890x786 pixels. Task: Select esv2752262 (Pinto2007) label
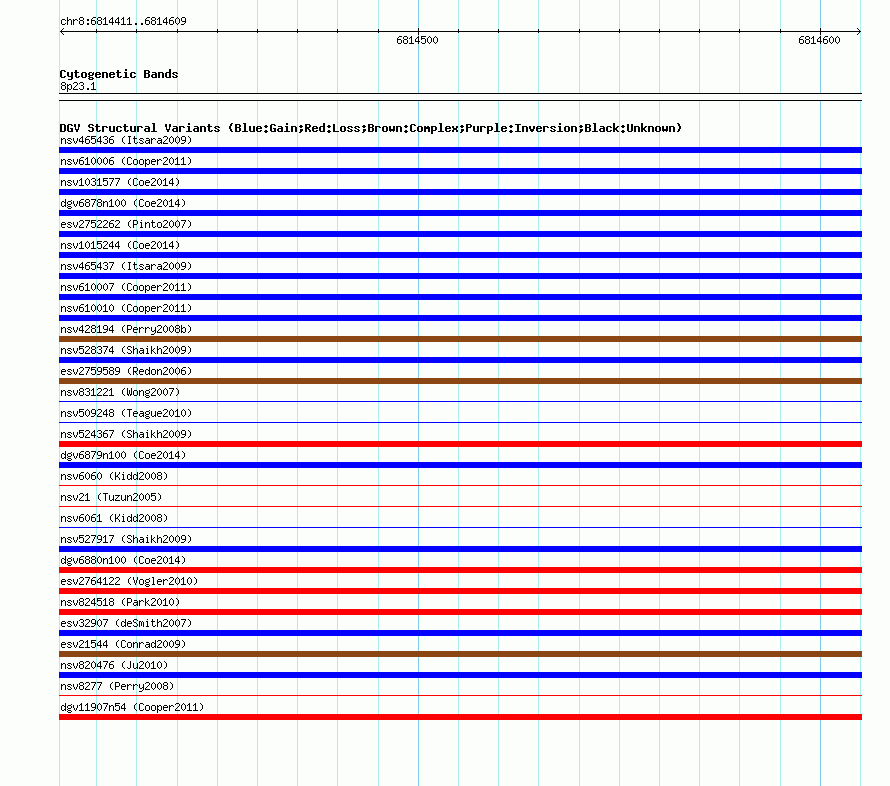[x=126, y=224]
